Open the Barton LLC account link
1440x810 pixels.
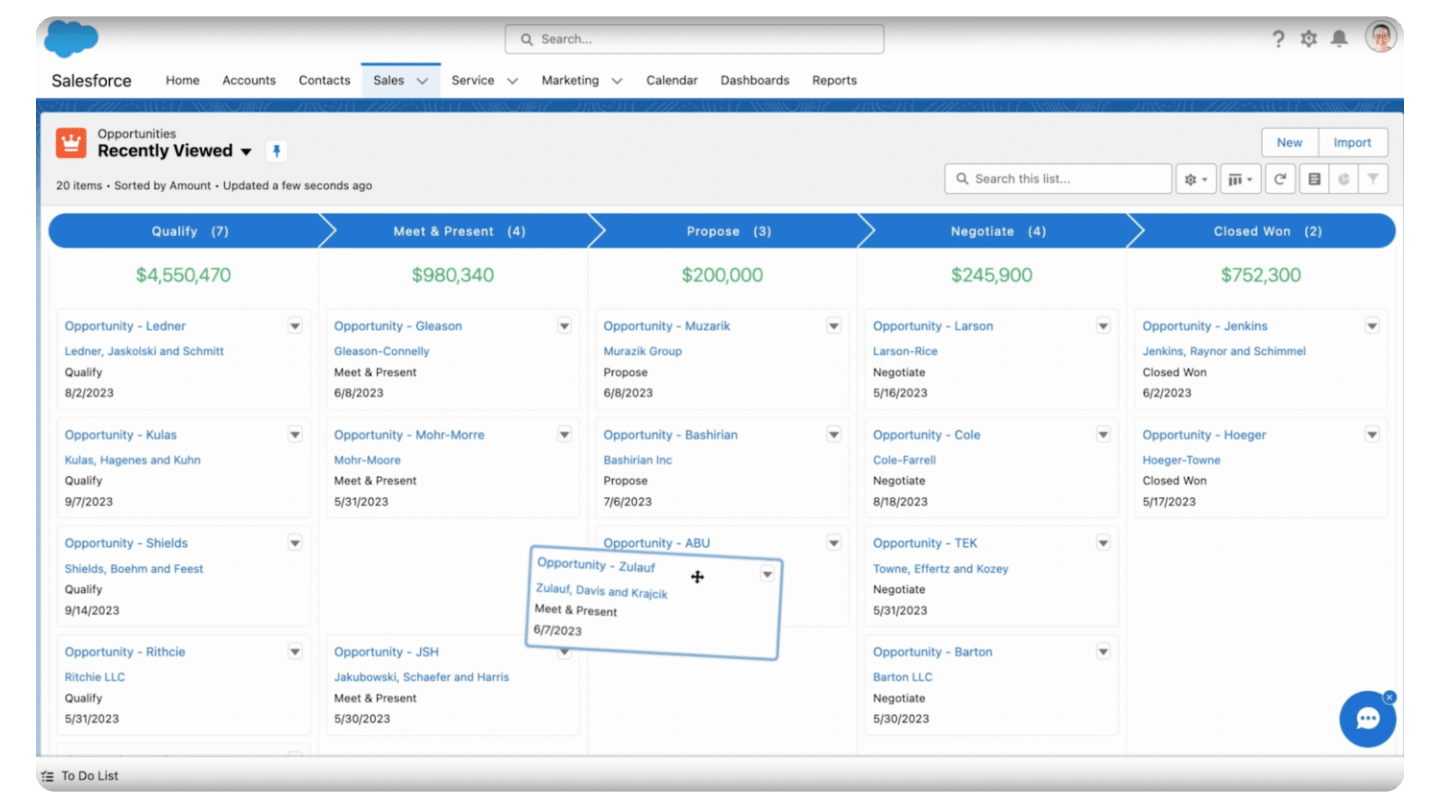903,677
